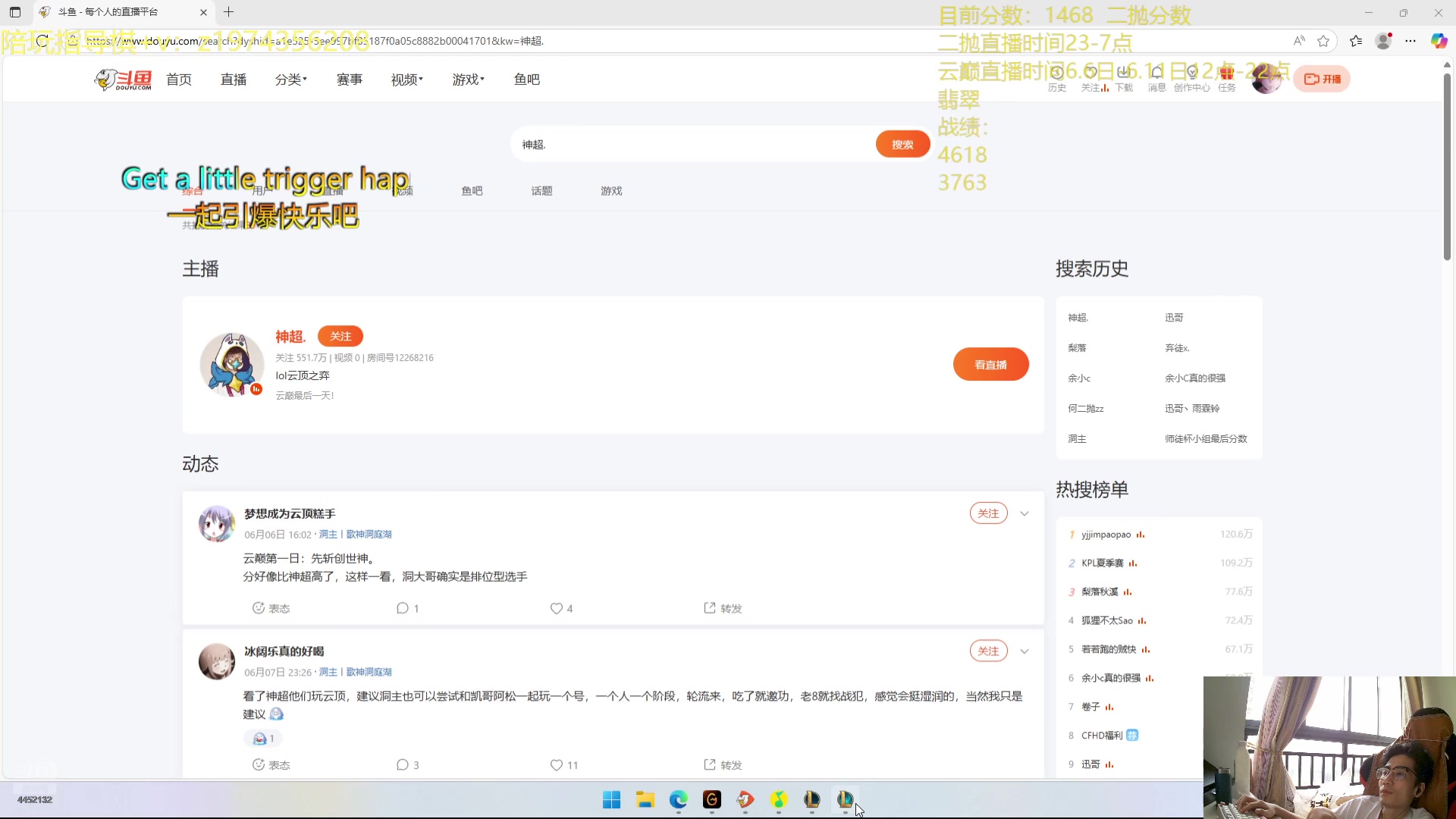This screenshot has width=1456, height=819.
Task: Select search history item 弃徒x.
Action: point(1177,348)
